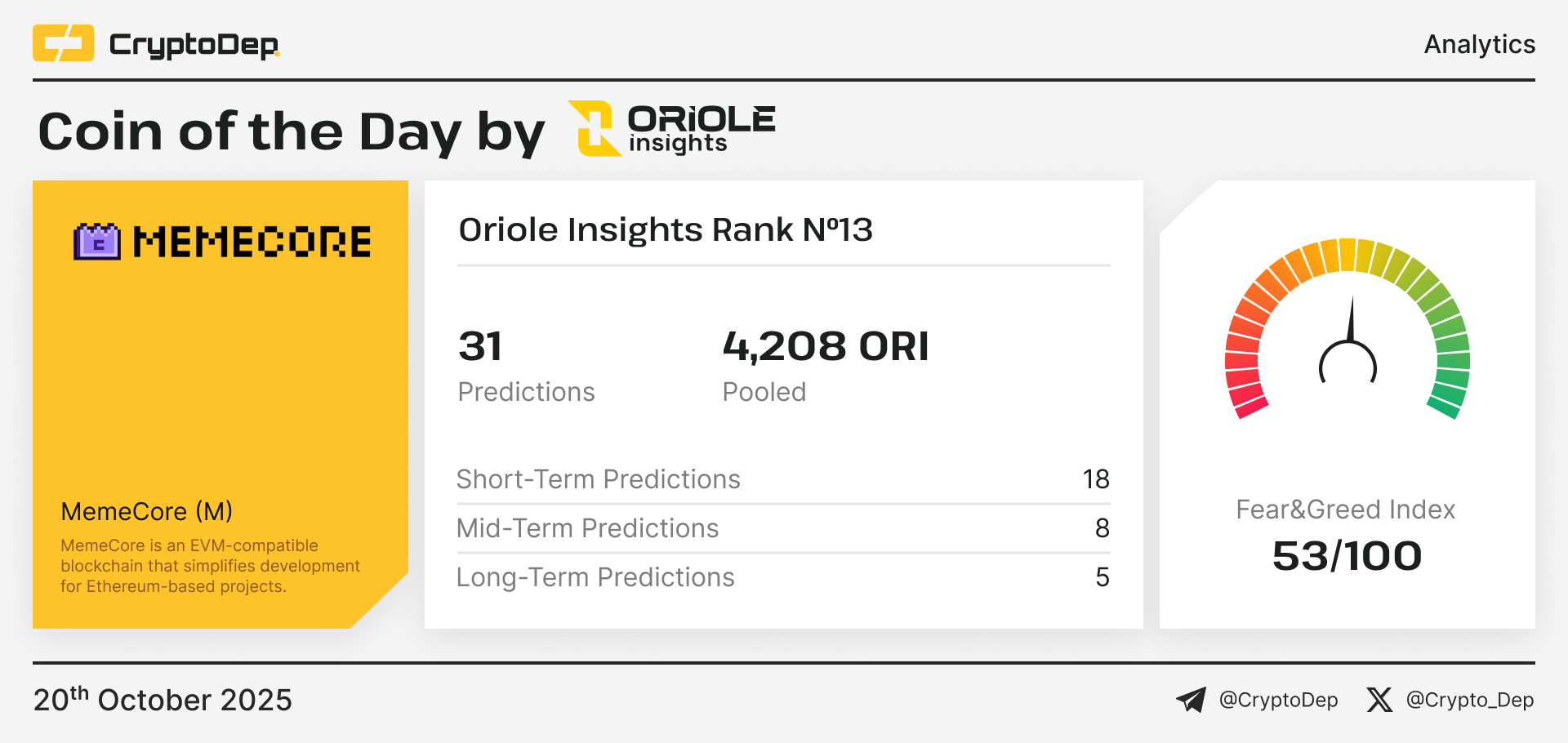Image resolution: width=1568 pixels, height=743 pixels.
Task: Click the MEMECORE pixel wordmark
Action: tap(252, 242)
